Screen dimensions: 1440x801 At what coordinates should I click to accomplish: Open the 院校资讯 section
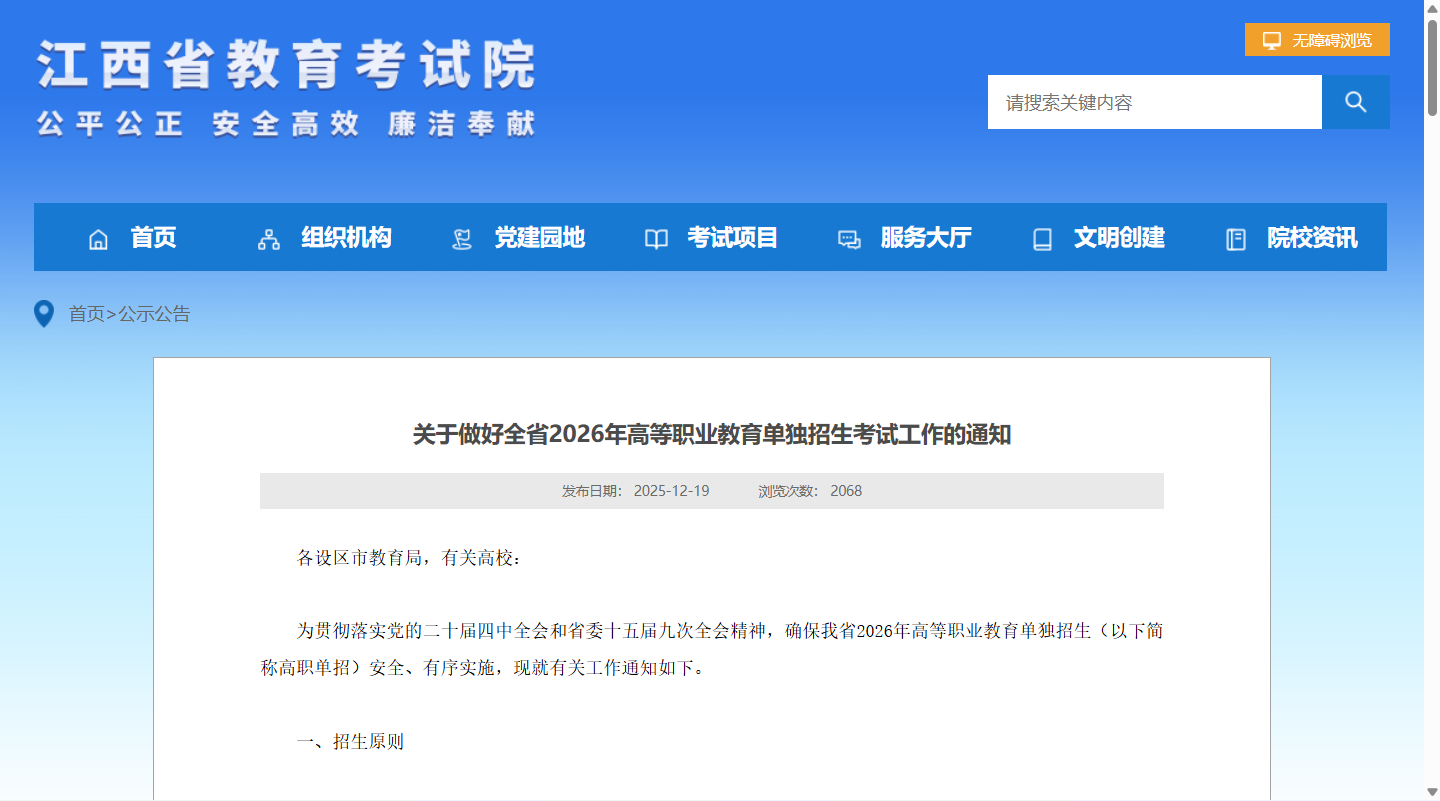click(1312, 238)
